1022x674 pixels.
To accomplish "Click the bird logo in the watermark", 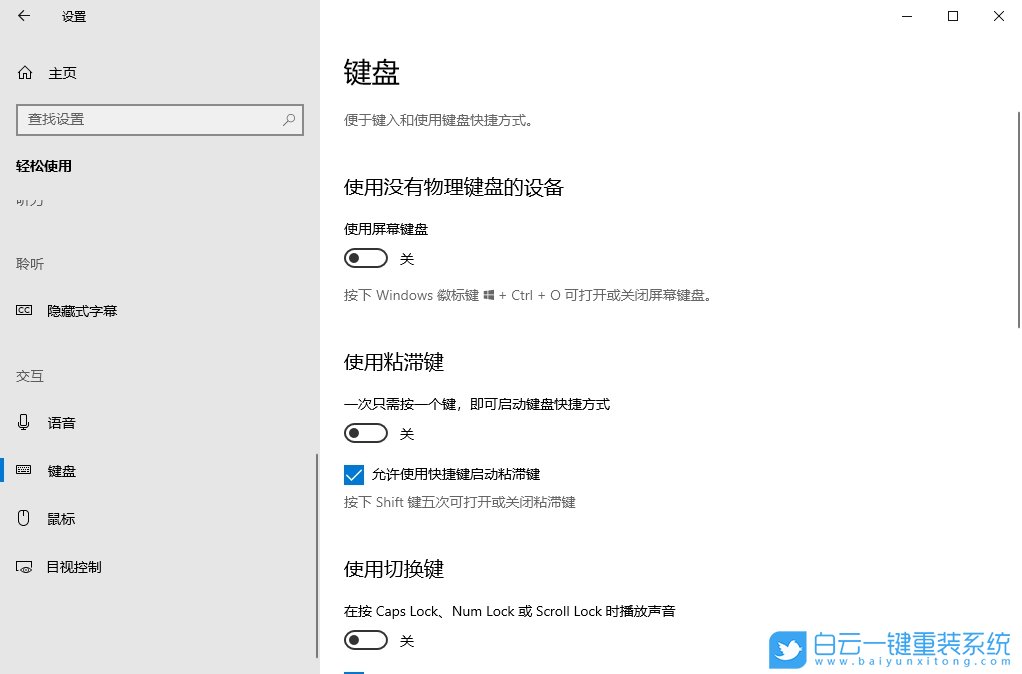I will point(787,650).
